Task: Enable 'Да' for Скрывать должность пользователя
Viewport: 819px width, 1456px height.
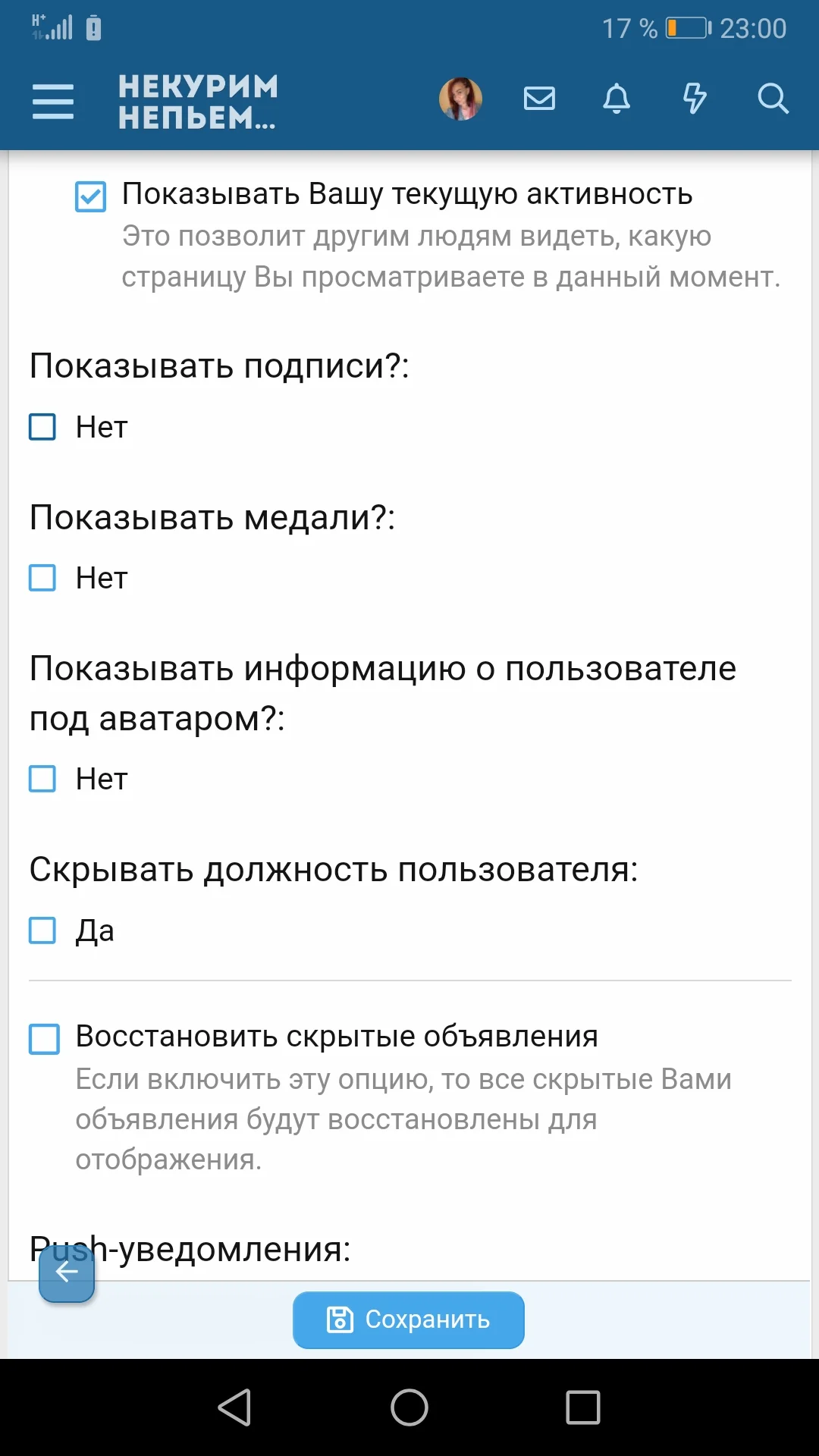Action: [42, 930]
